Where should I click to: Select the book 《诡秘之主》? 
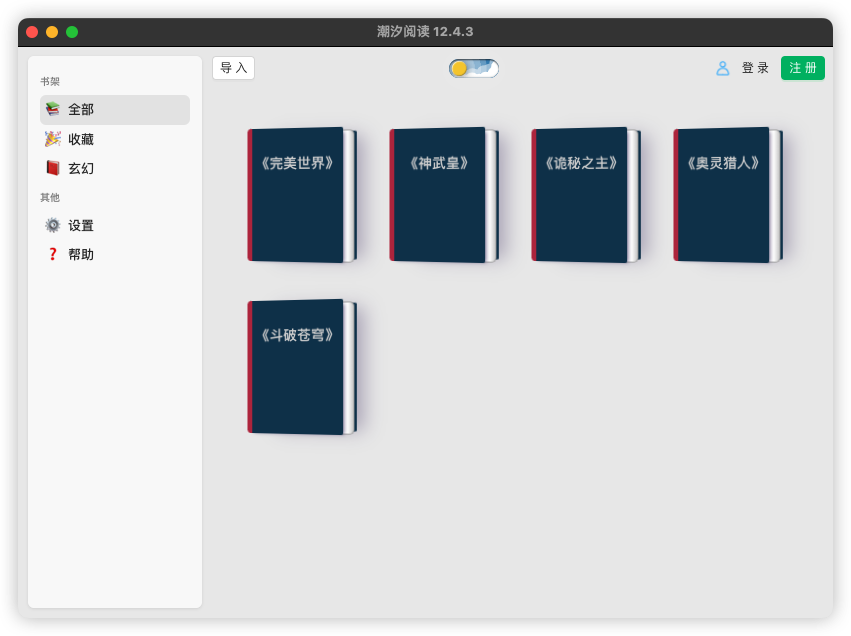[x=583, y=195]
